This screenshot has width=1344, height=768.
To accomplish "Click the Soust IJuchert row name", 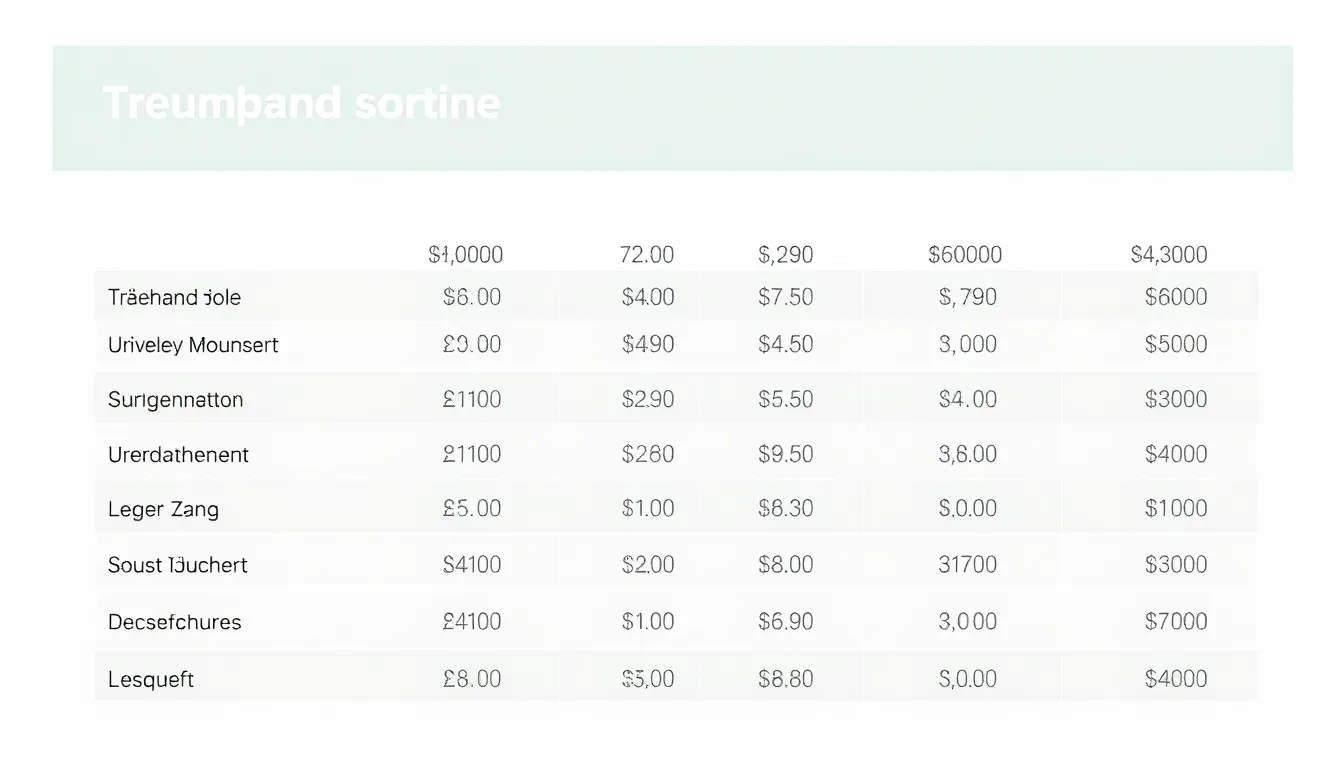I will pyautogui.click(x=177, y=565).
